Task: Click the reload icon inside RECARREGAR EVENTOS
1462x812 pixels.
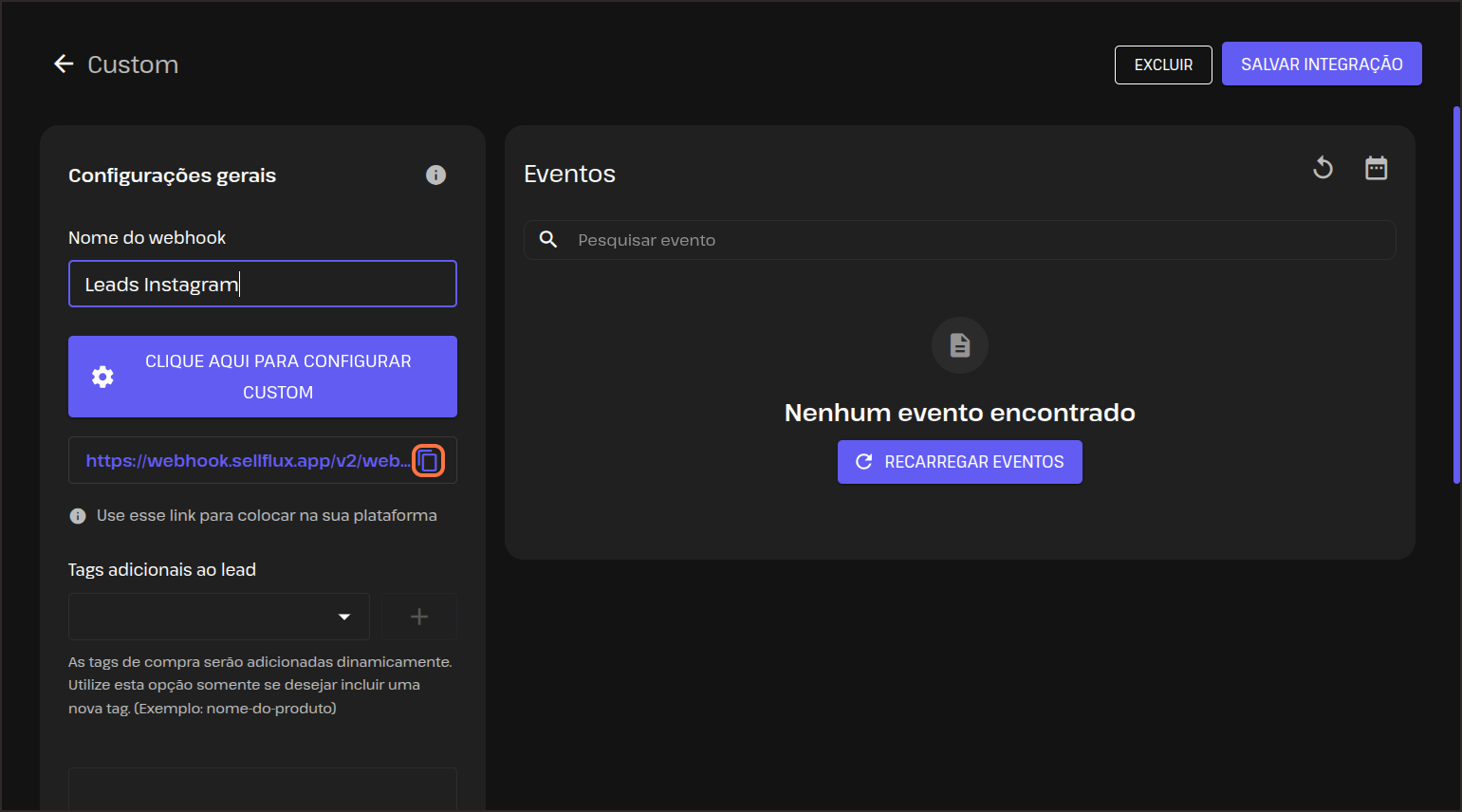Action: [863, 462]
